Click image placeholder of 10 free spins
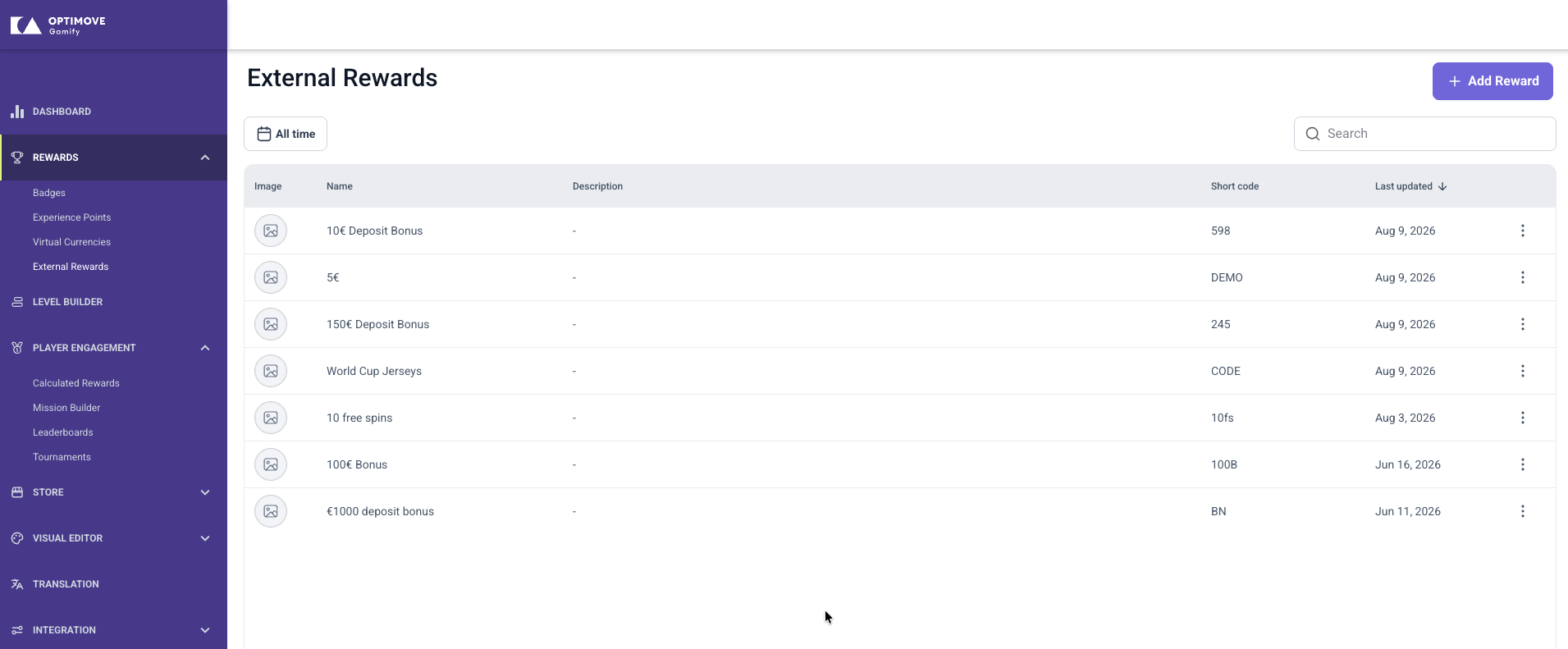The width and height of the screenshot is (1568, 649). pos(271,418)
